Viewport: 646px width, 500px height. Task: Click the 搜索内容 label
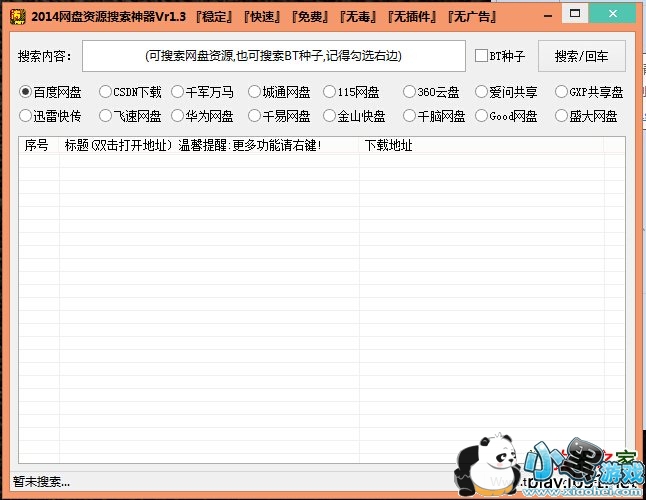click(x=44, y=56)
